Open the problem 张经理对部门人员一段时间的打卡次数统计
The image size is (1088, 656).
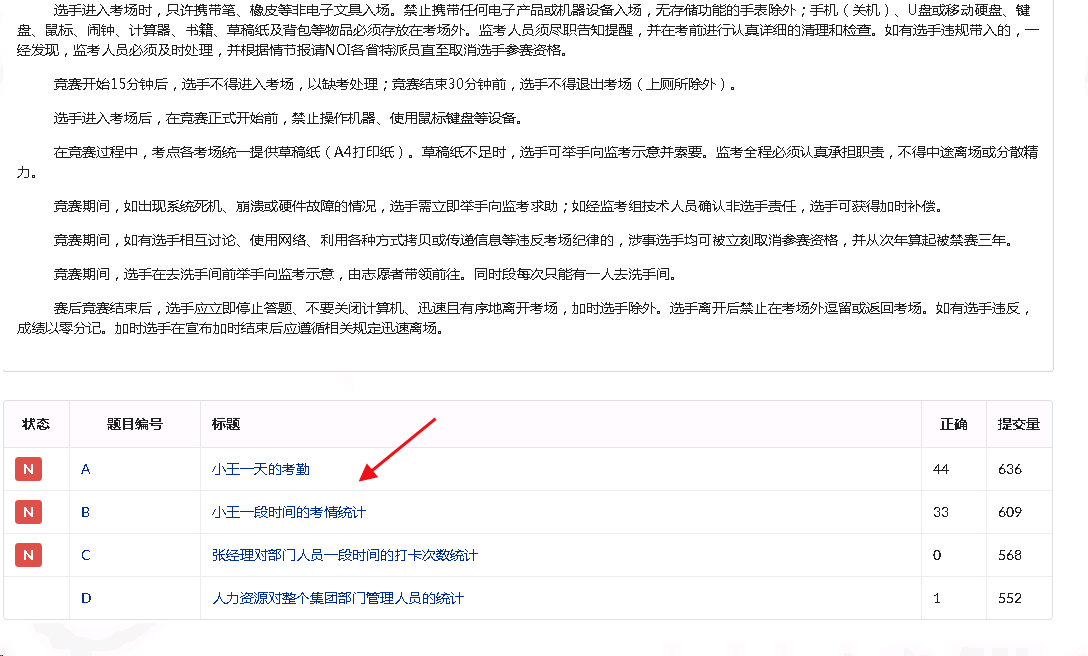click(x=344, y=555)
